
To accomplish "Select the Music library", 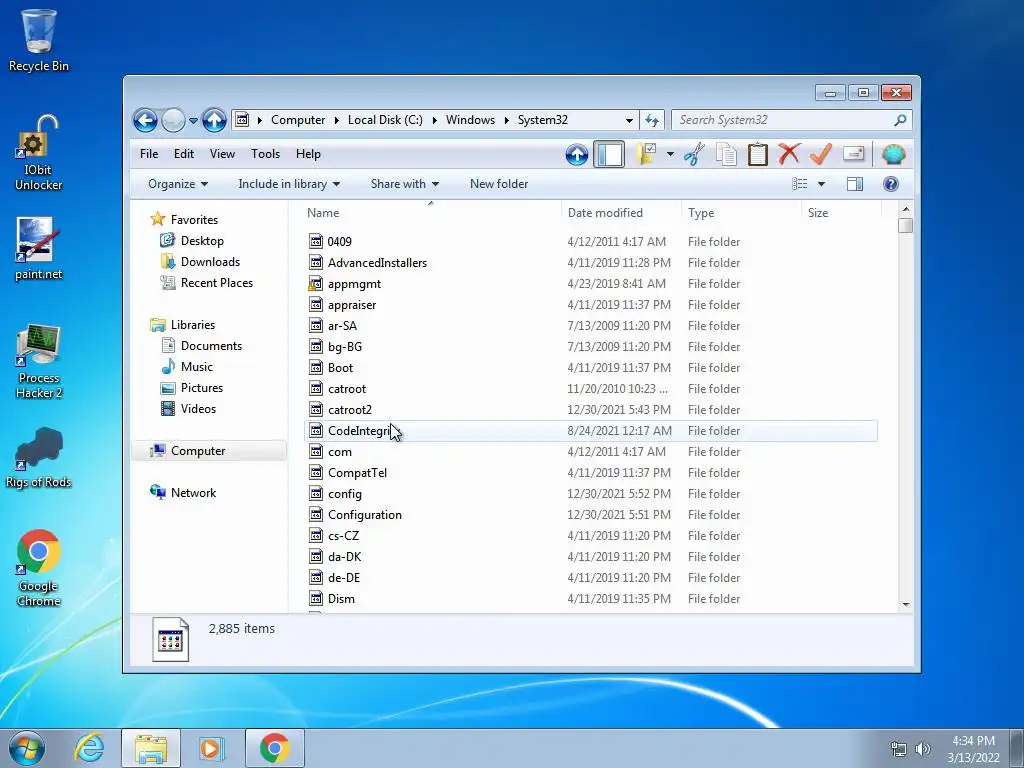I will coord(196,367).
